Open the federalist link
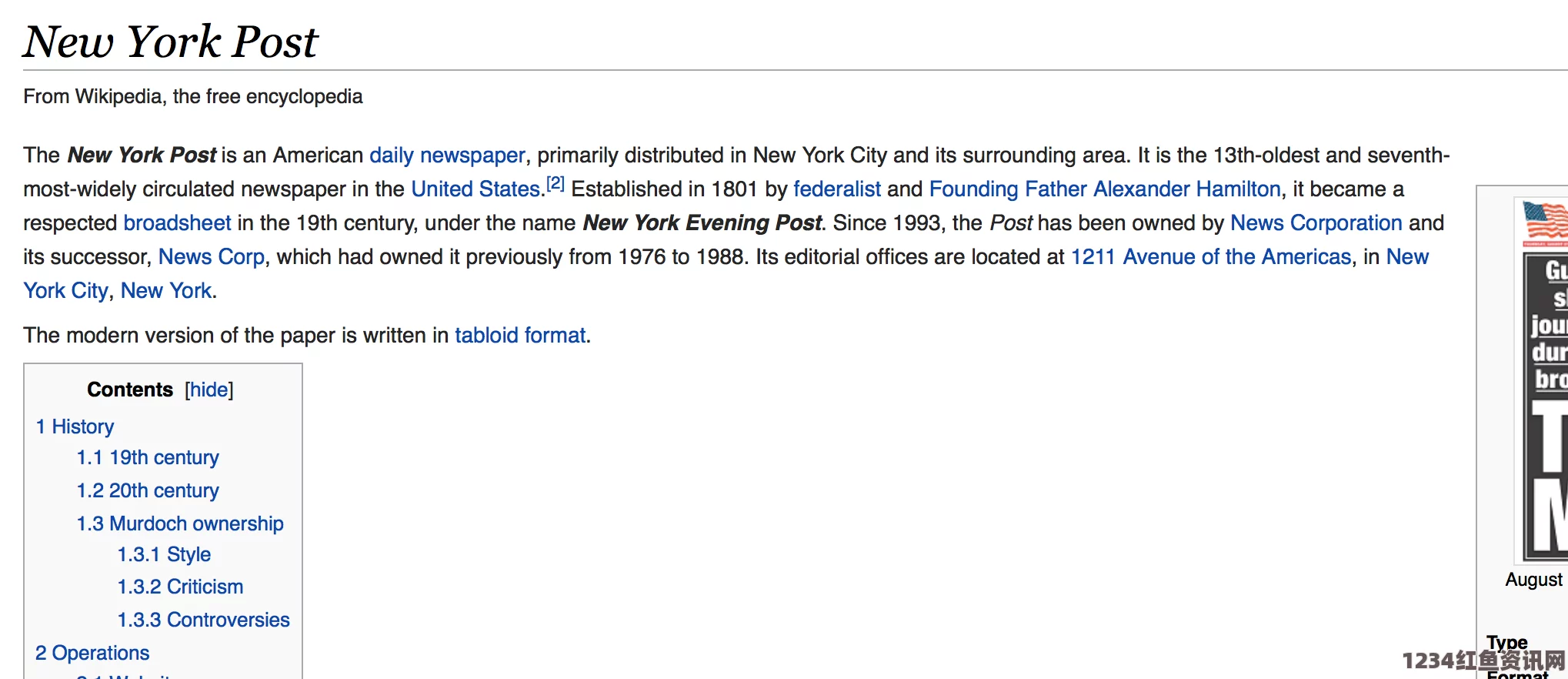This screenshot has width=1568, height=679. tap(837, 189)
